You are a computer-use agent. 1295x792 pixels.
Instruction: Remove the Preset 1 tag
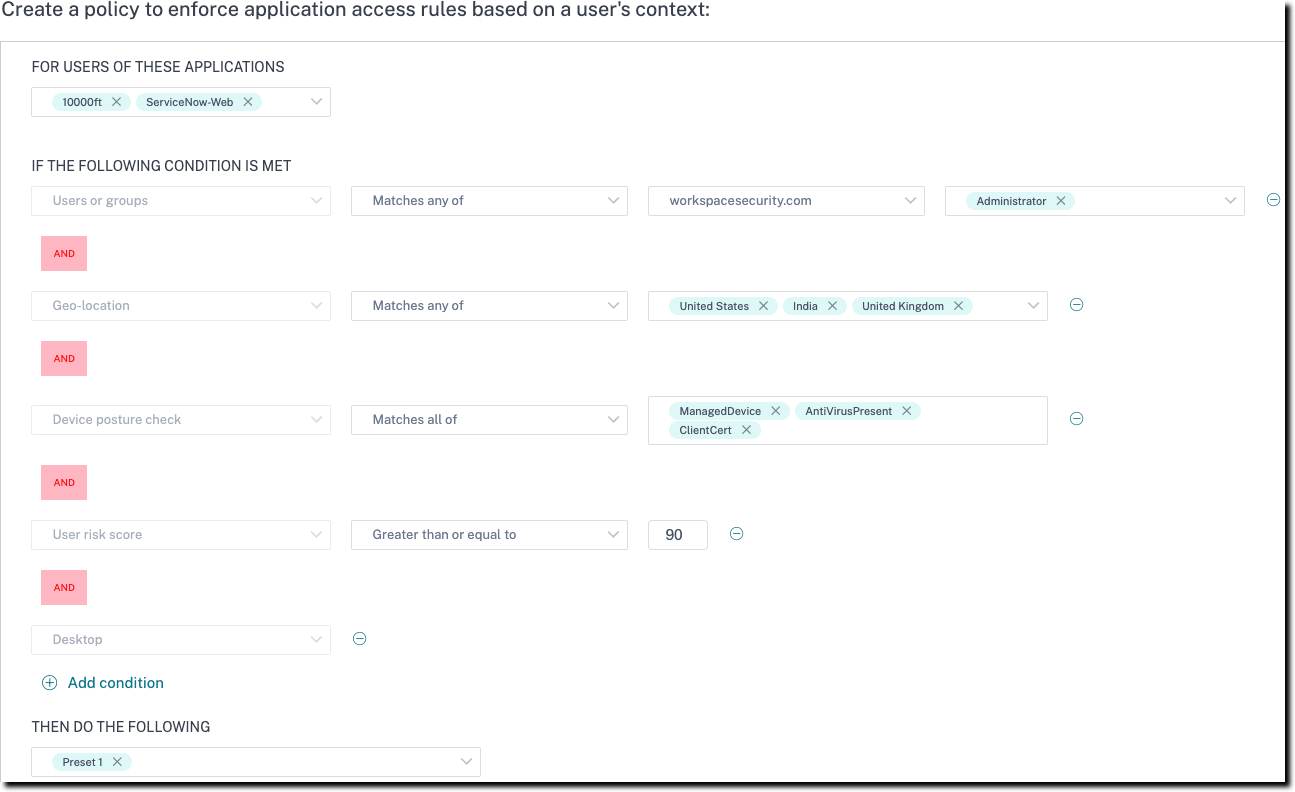[x=117, y=762]
